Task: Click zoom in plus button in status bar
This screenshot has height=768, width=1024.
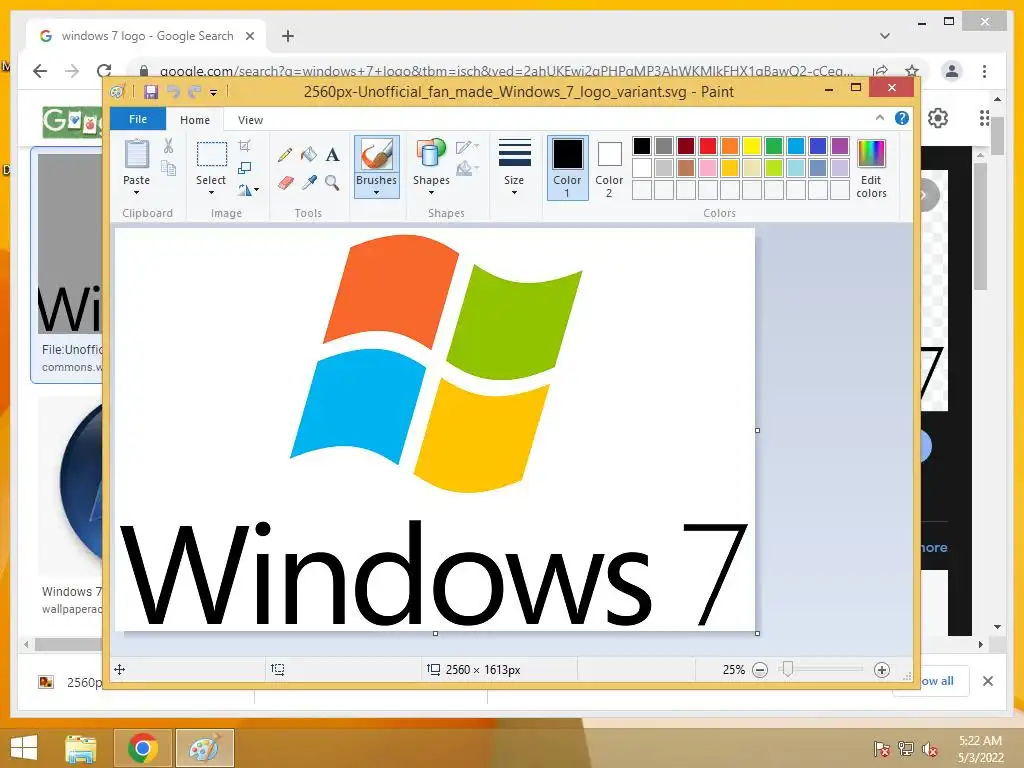Action: (882, 670)
